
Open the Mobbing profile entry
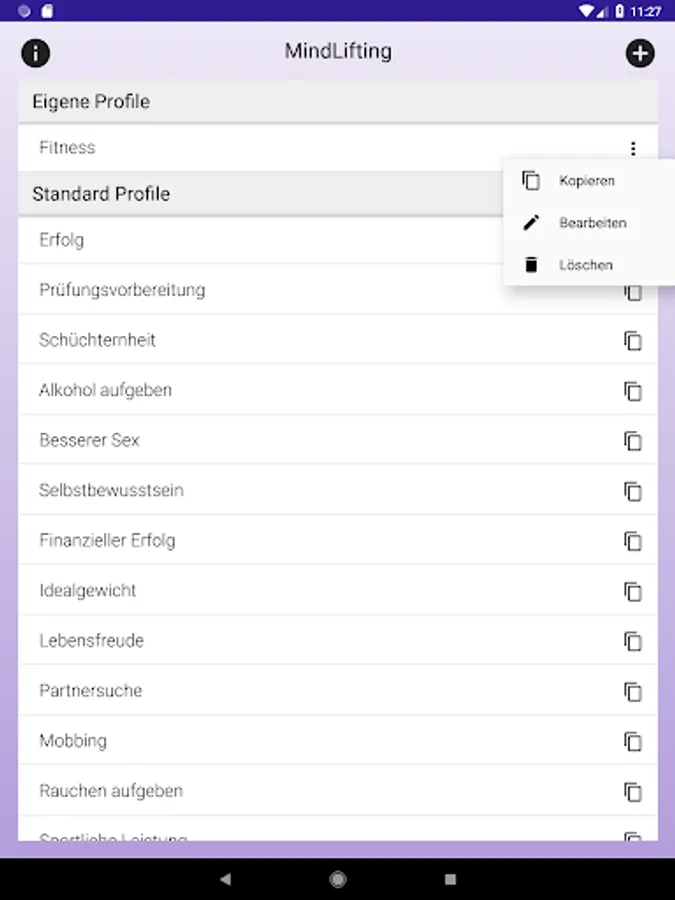[73, 741]
